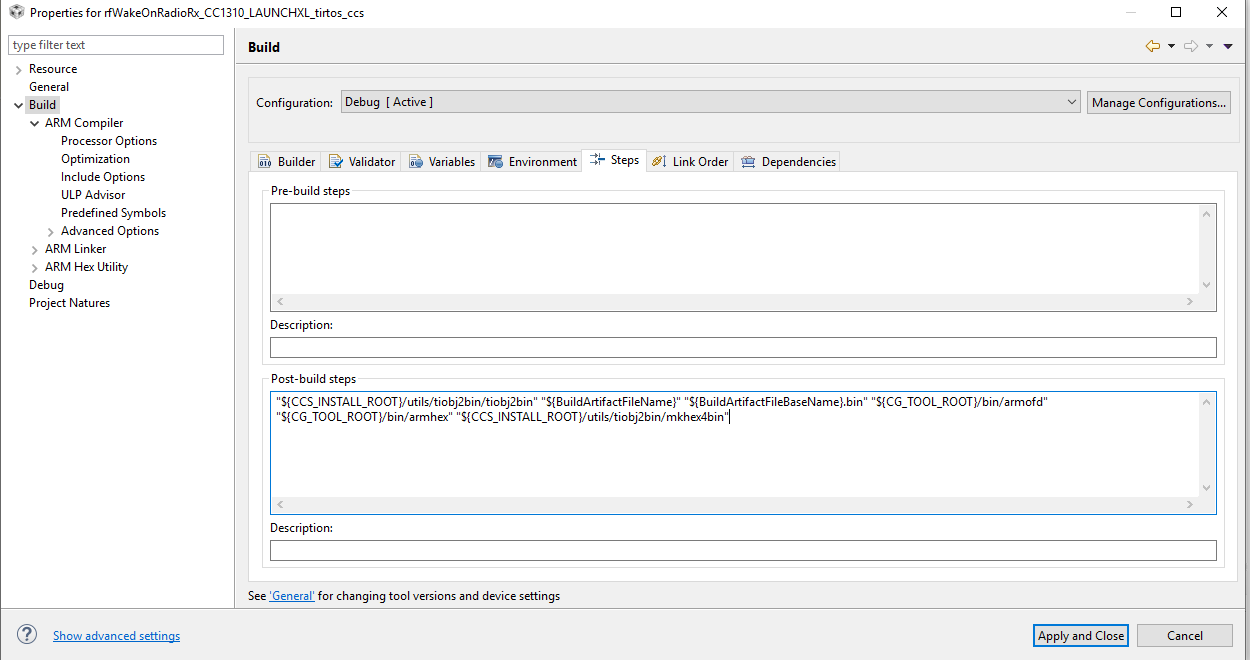
Task: Switch to the Validator tab
Action: (362, 161)
